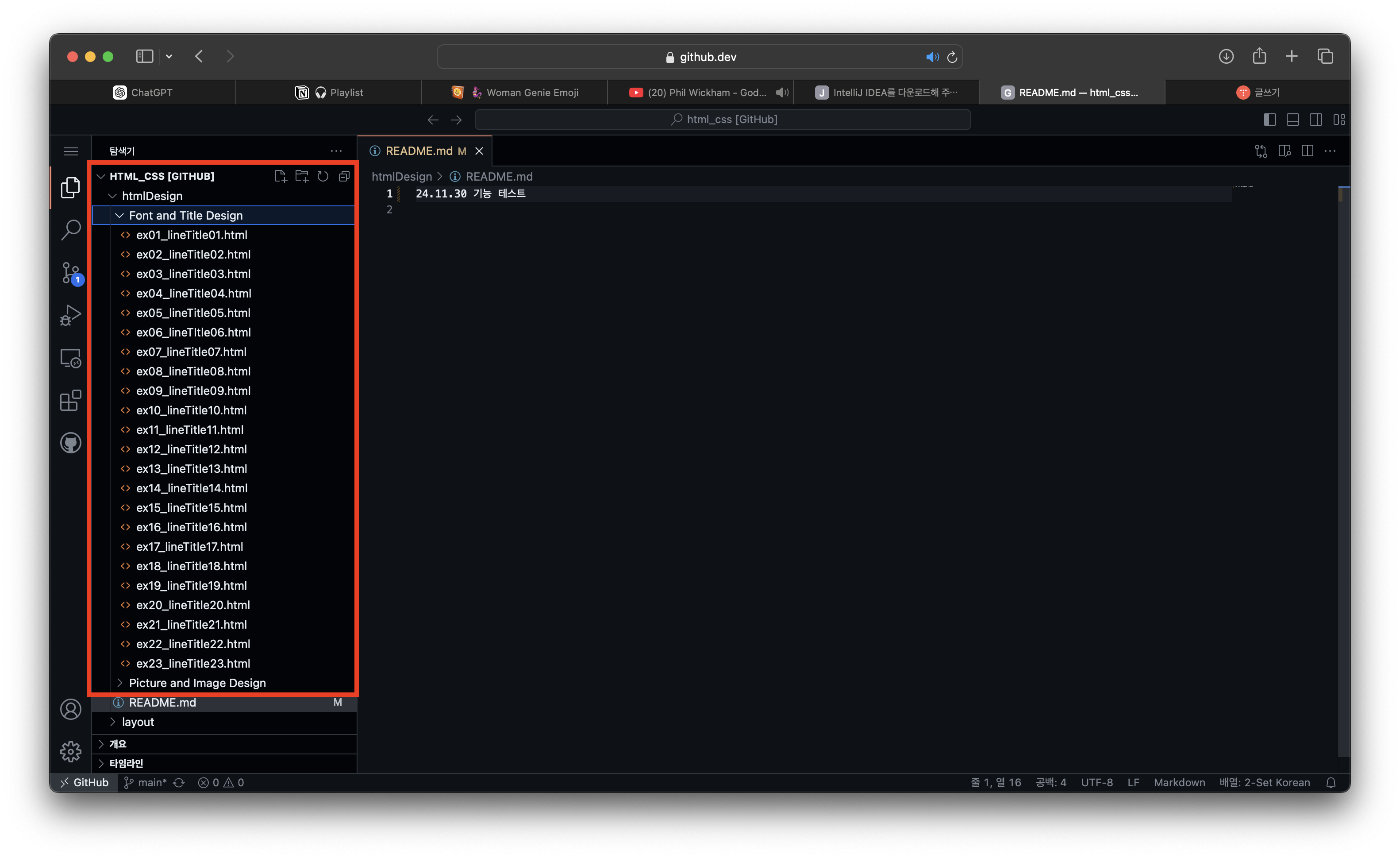Click the html_css [GitHub] command search field
1400x858 pixels.
point(723,120)
